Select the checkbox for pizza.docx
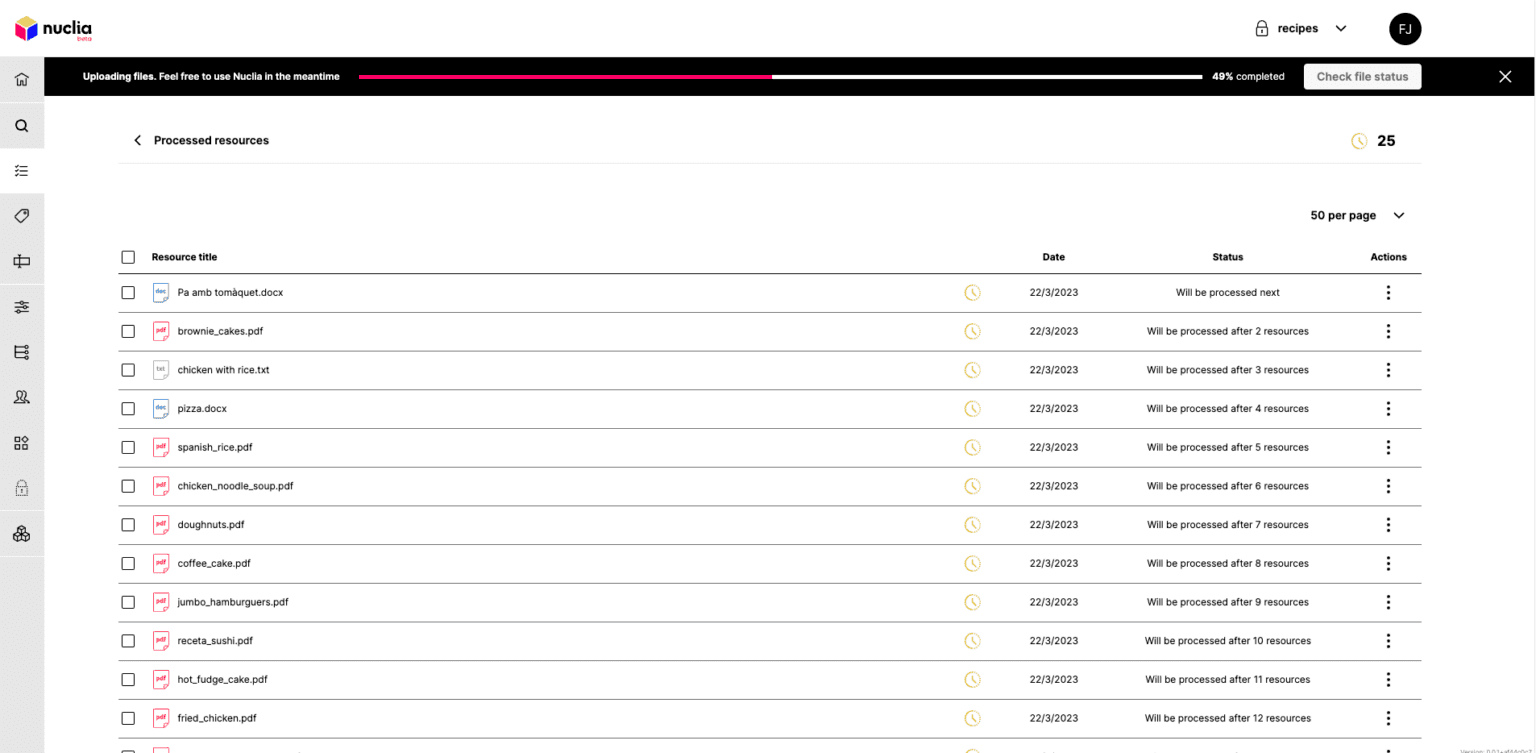The height and width of the screenshot is (753, 1536). tap(128, 408)
